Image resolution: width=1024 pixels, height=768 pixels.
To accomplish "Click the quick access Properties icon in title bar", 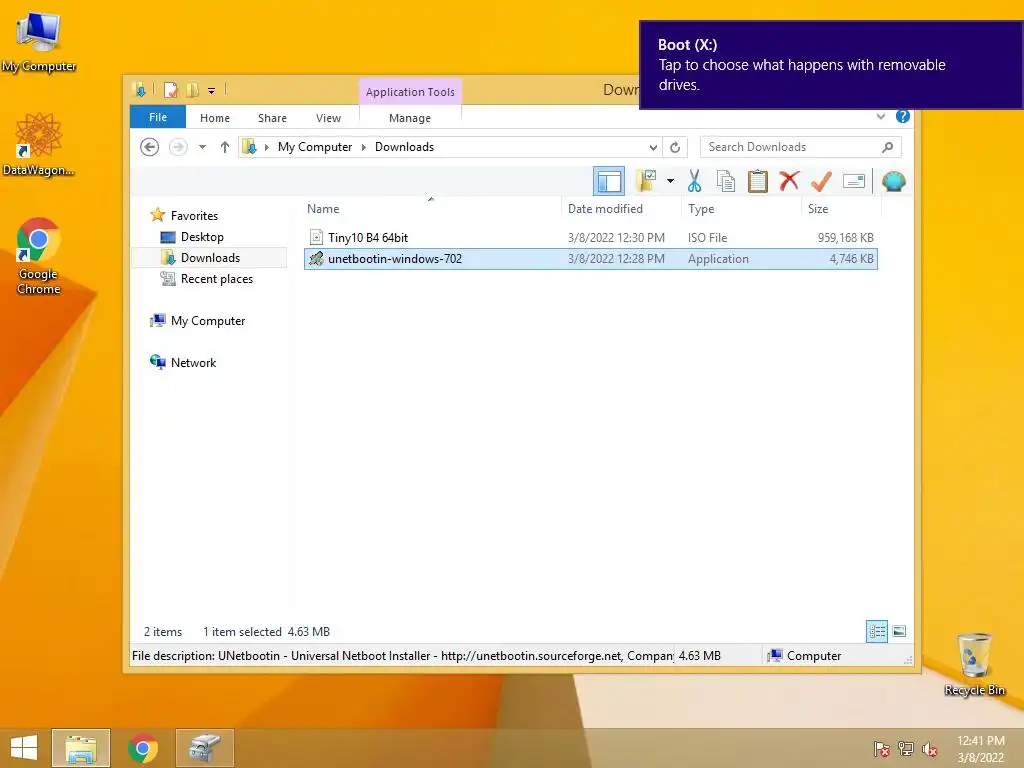I will [171, 90].
